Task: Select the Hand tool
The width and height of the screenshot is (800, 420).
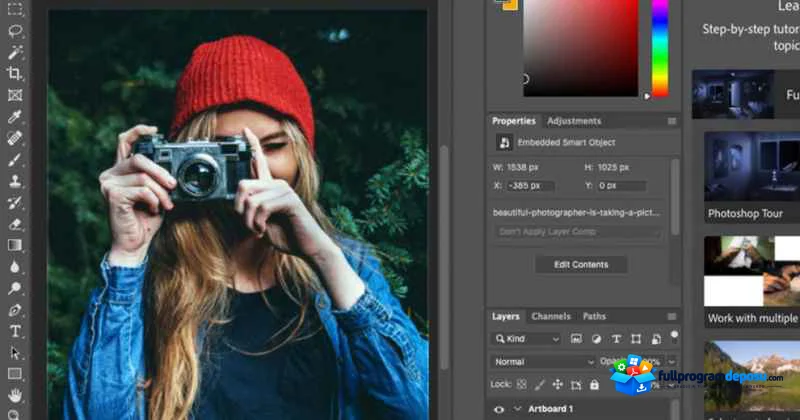Action: point(15,395)
